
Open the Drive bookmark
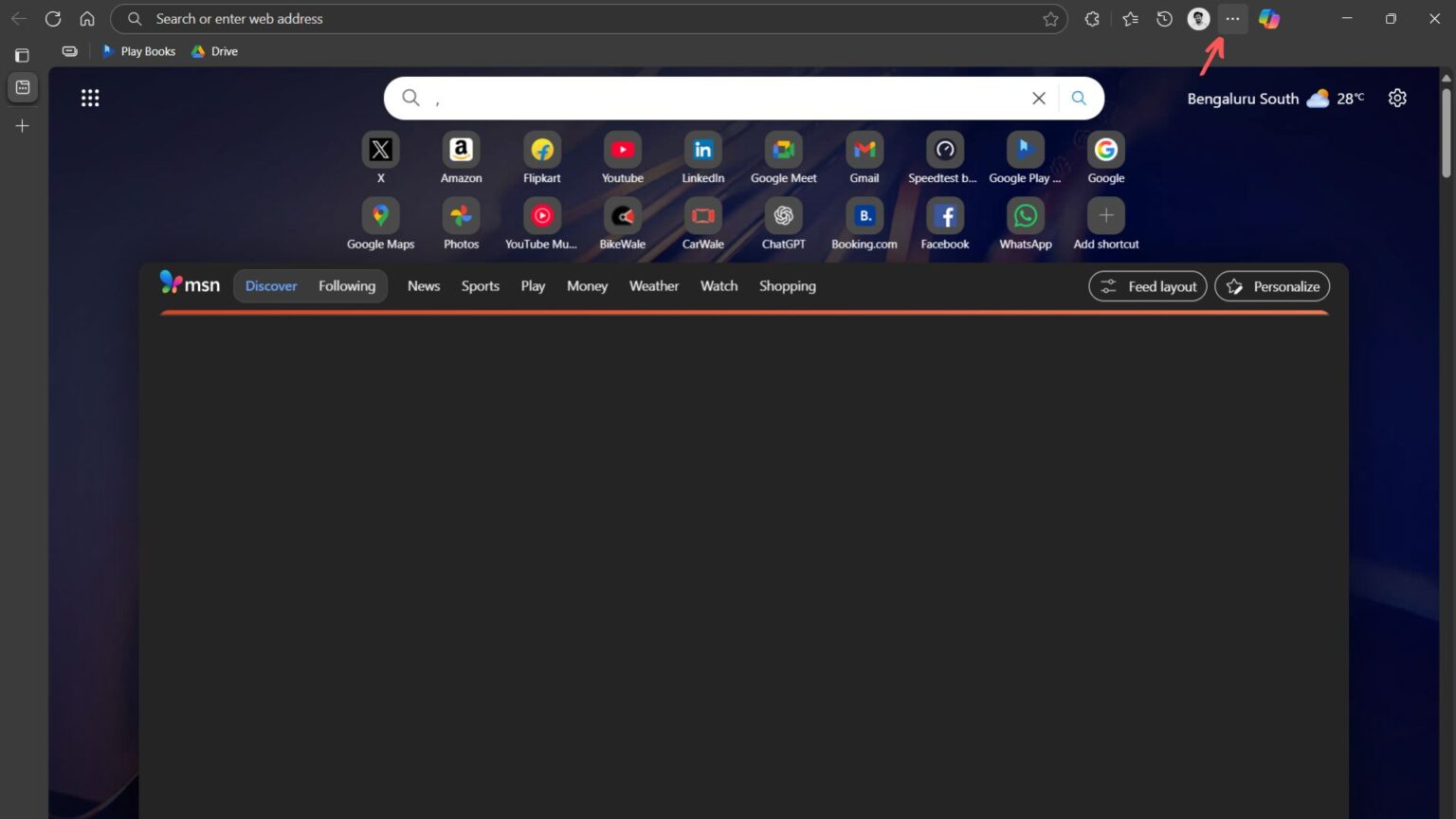(214, 51)
